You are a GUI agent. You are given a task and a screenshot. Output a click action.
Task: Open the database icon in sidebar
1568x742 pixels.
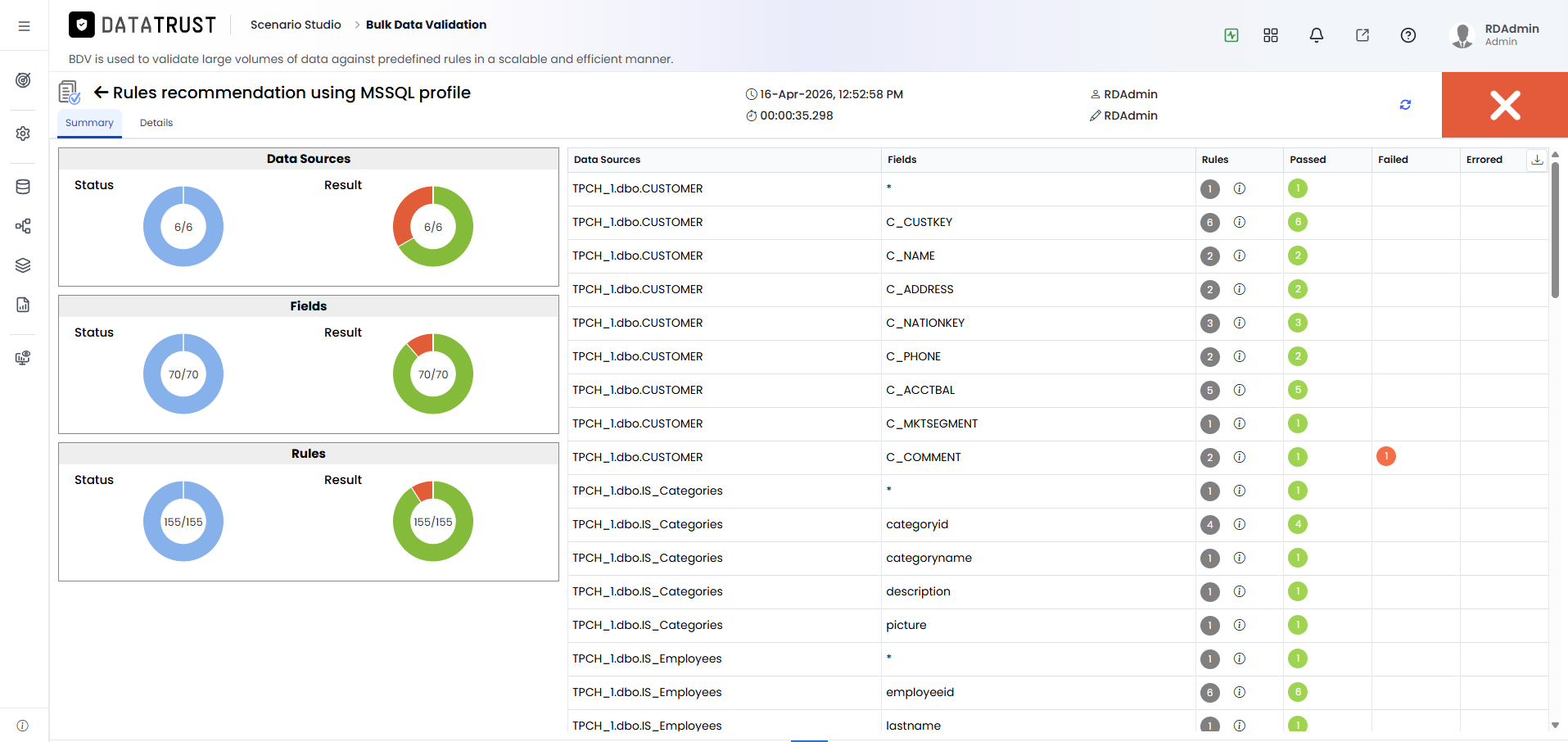[23, 187]
